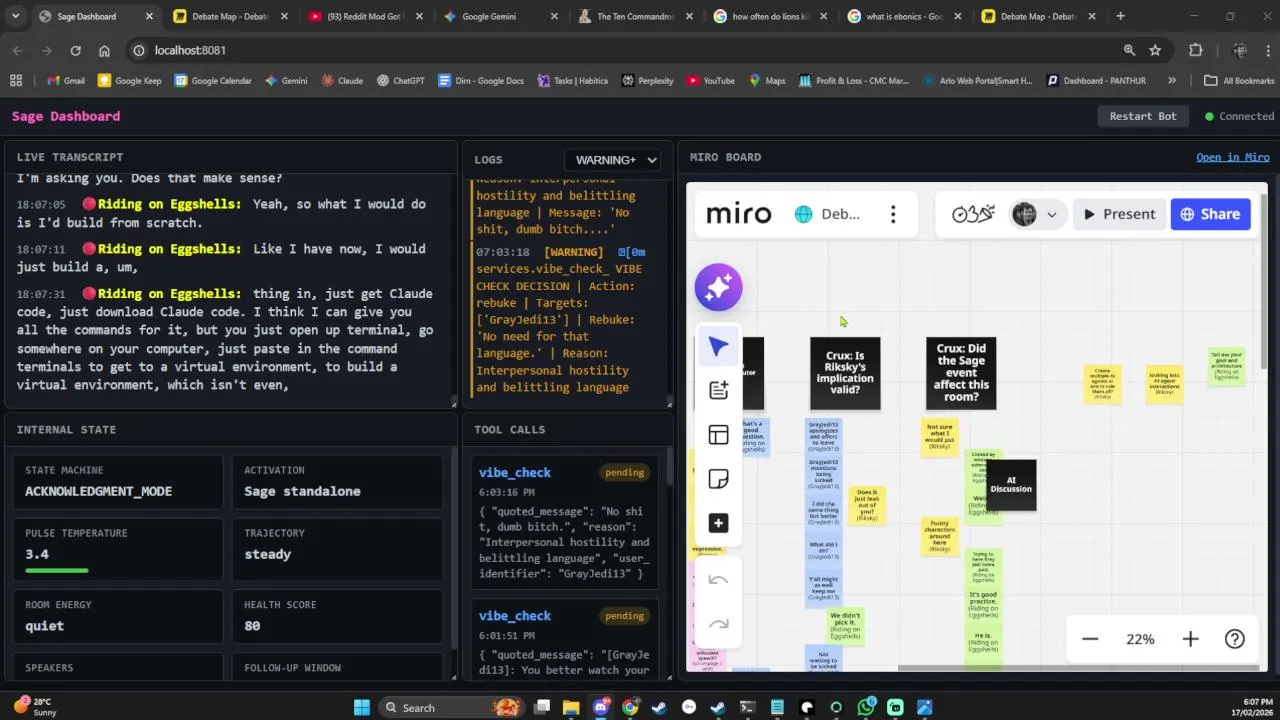1280x720 pixels.
Task: Open the Chrome zoom magnifier icon
Action: [x=1129, y=50]
